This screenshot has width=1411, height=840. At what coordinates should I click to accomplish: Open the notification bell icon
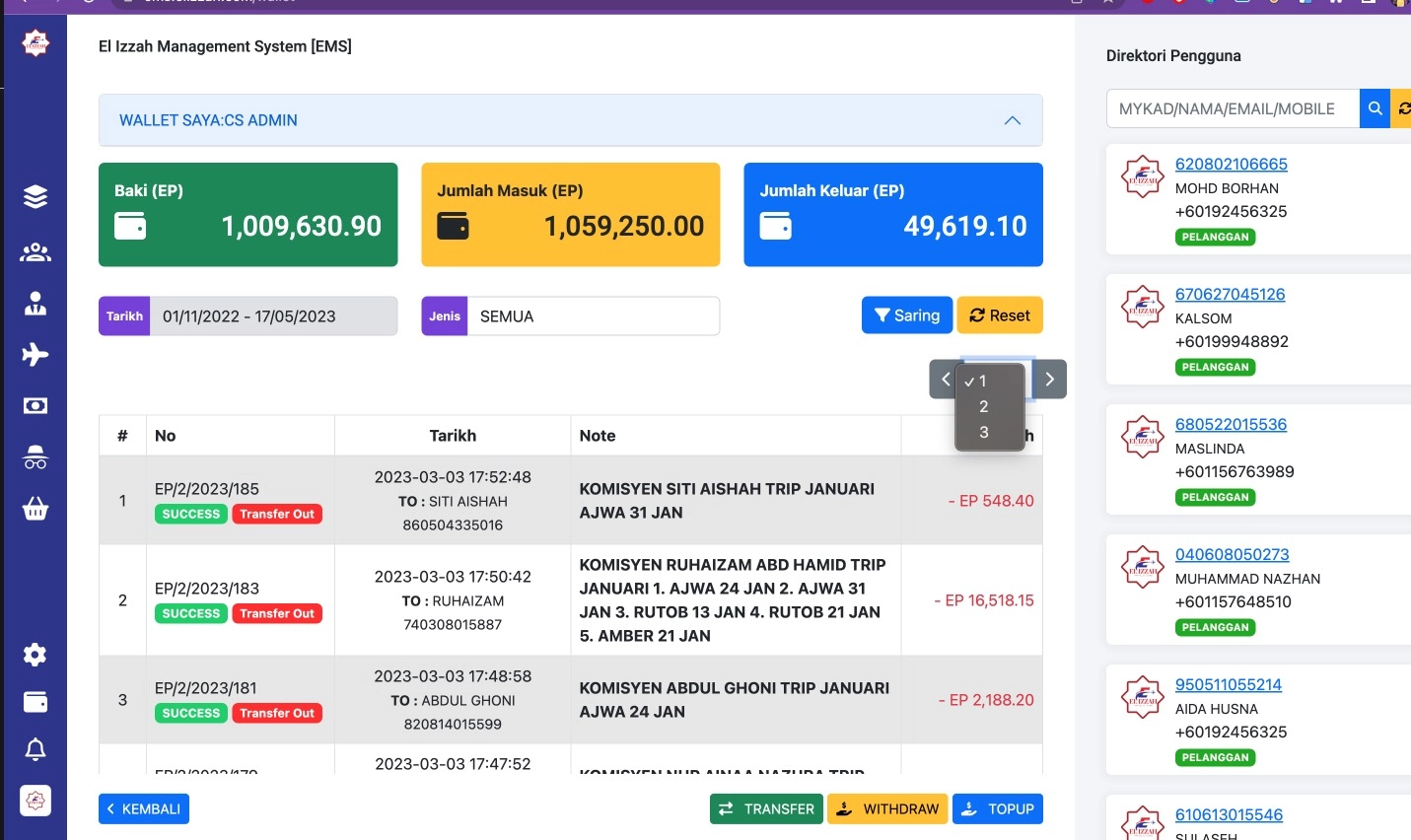pyautogui.click(x=35, y=750)
